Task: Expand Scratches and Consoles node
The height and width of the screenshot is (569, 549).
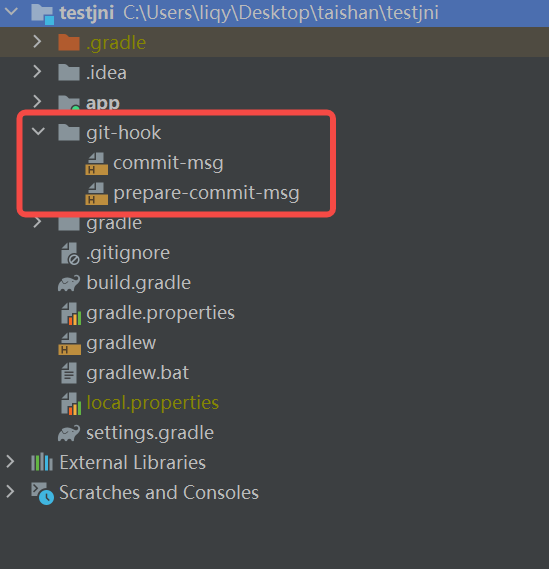Action: [x=10, y=492]
